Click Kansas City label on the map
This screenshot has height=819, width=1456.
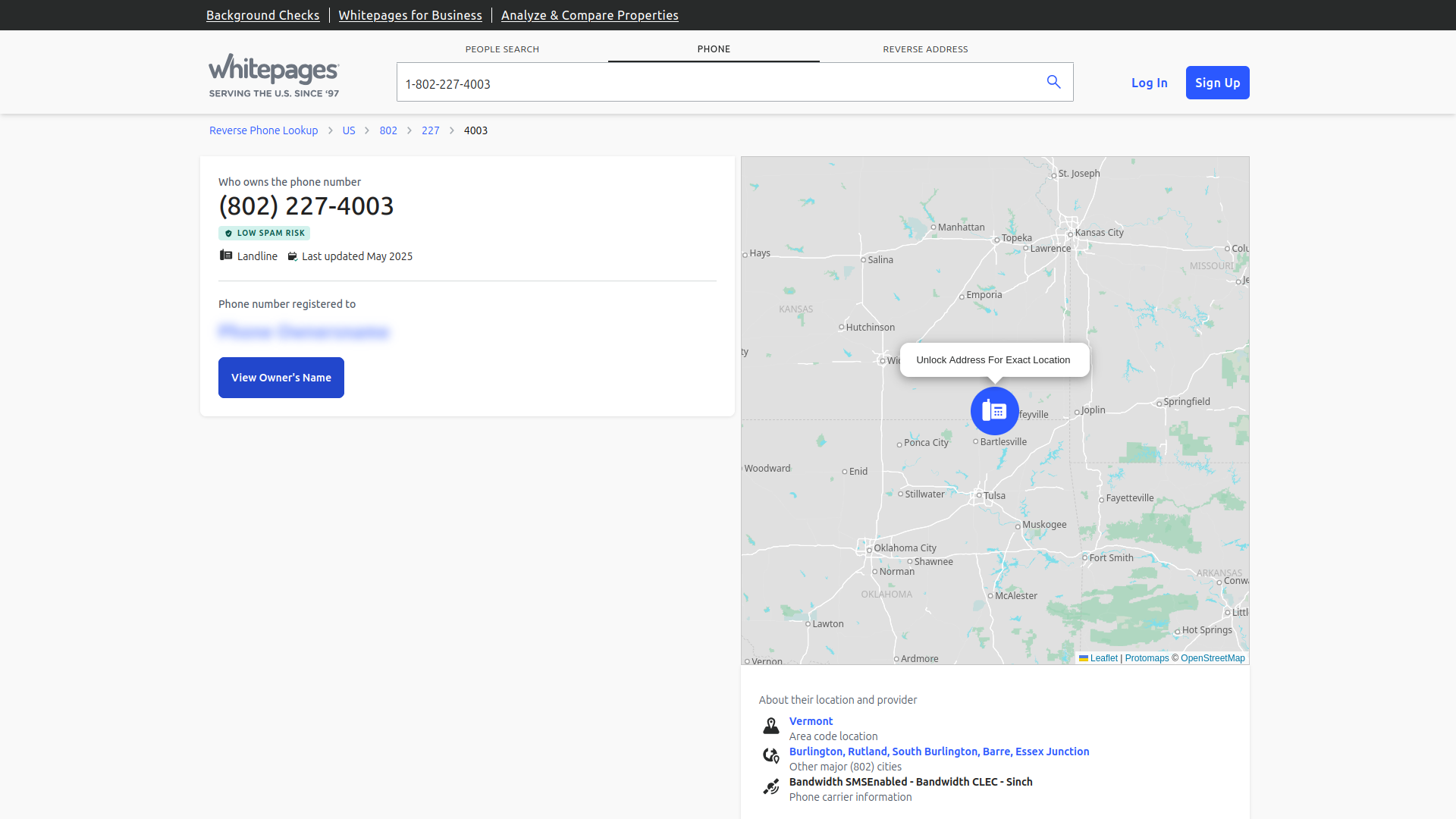pyautogui.click(x=1099, y=233)
